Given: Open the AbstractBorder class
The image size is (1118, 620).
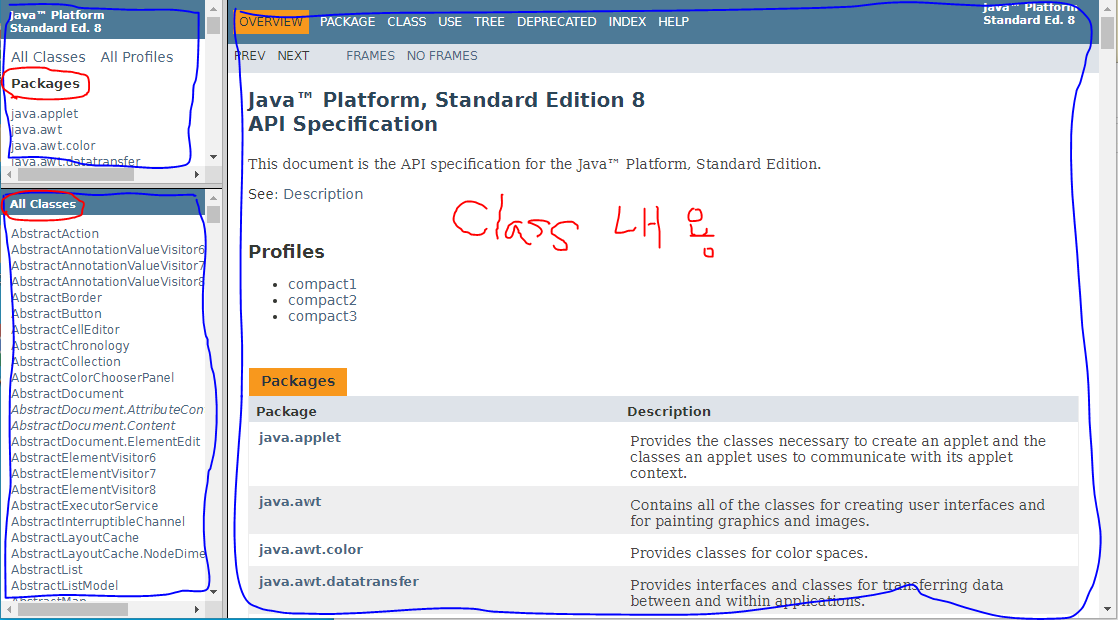Looking at the screenshot, I should pyautogui.click(x=56, y=298).
